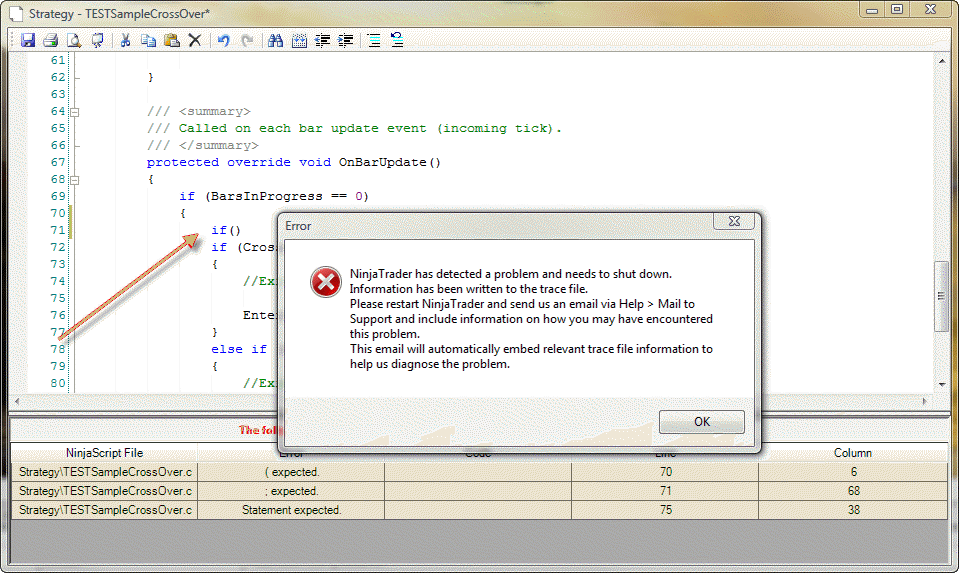Image resolution: width=959 pixels, height=573 pixels.
Task: Increase indent of selected lines
Action: [x=346, y=40]
